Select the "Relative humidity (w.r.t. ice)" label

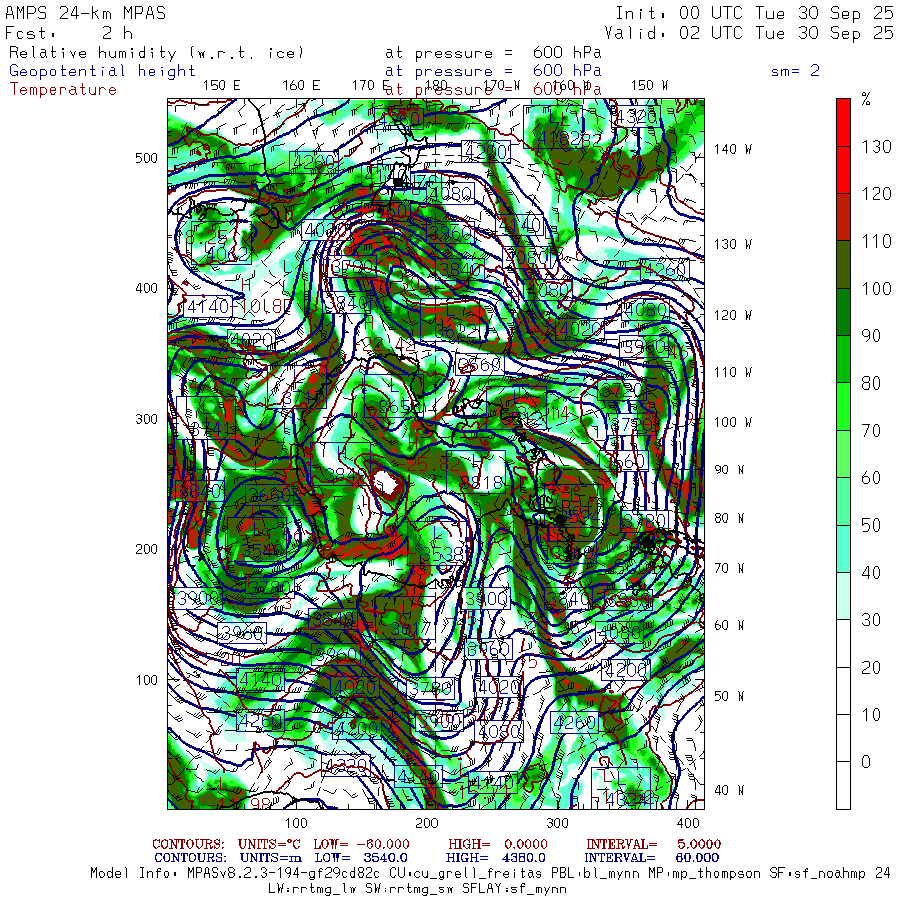click(x=156, y=53)
